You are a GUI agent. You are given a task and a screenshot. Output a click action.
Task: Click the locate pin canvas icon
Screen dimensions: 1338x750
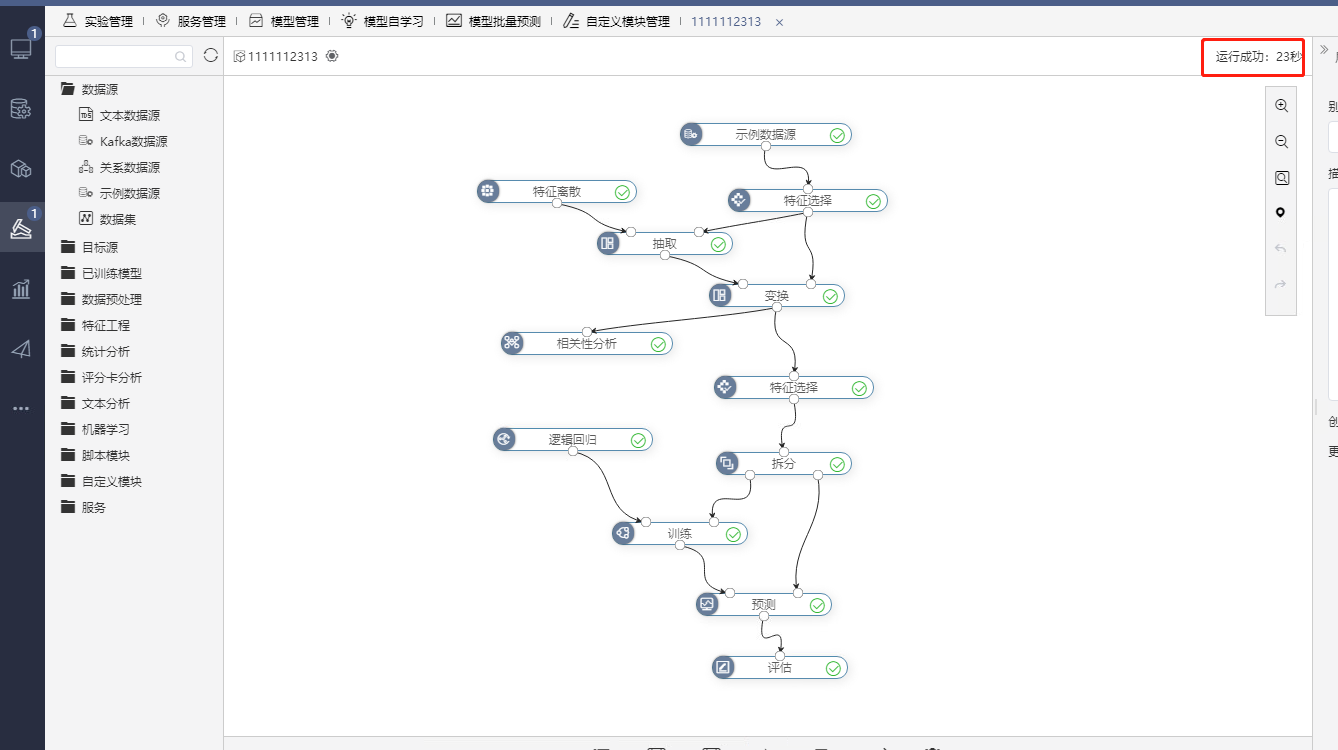coord(1281,213)
